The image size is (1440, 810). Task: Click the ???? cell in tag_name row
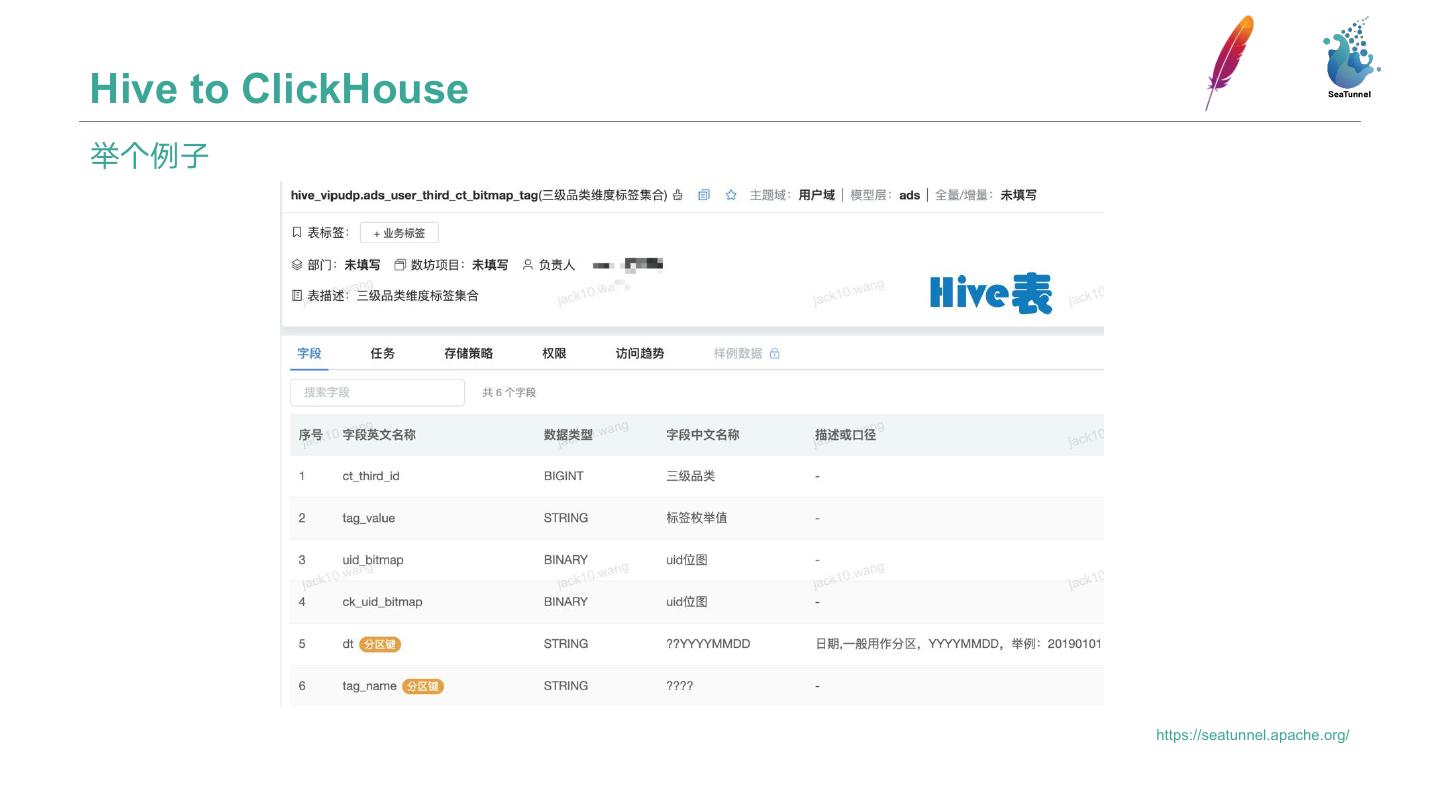click(680, 686)
